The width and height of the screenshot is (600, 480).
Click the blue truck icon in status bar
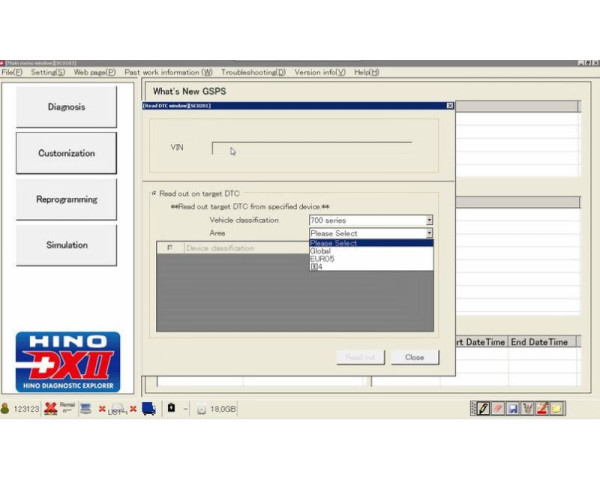click(x=149, y=408)
